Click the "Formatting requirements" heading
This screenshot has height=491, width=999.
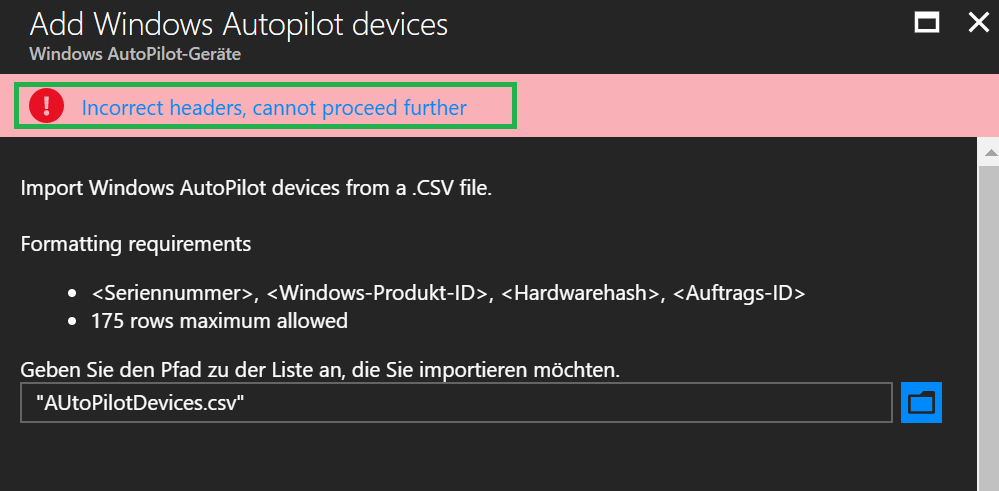pos(136,243)
